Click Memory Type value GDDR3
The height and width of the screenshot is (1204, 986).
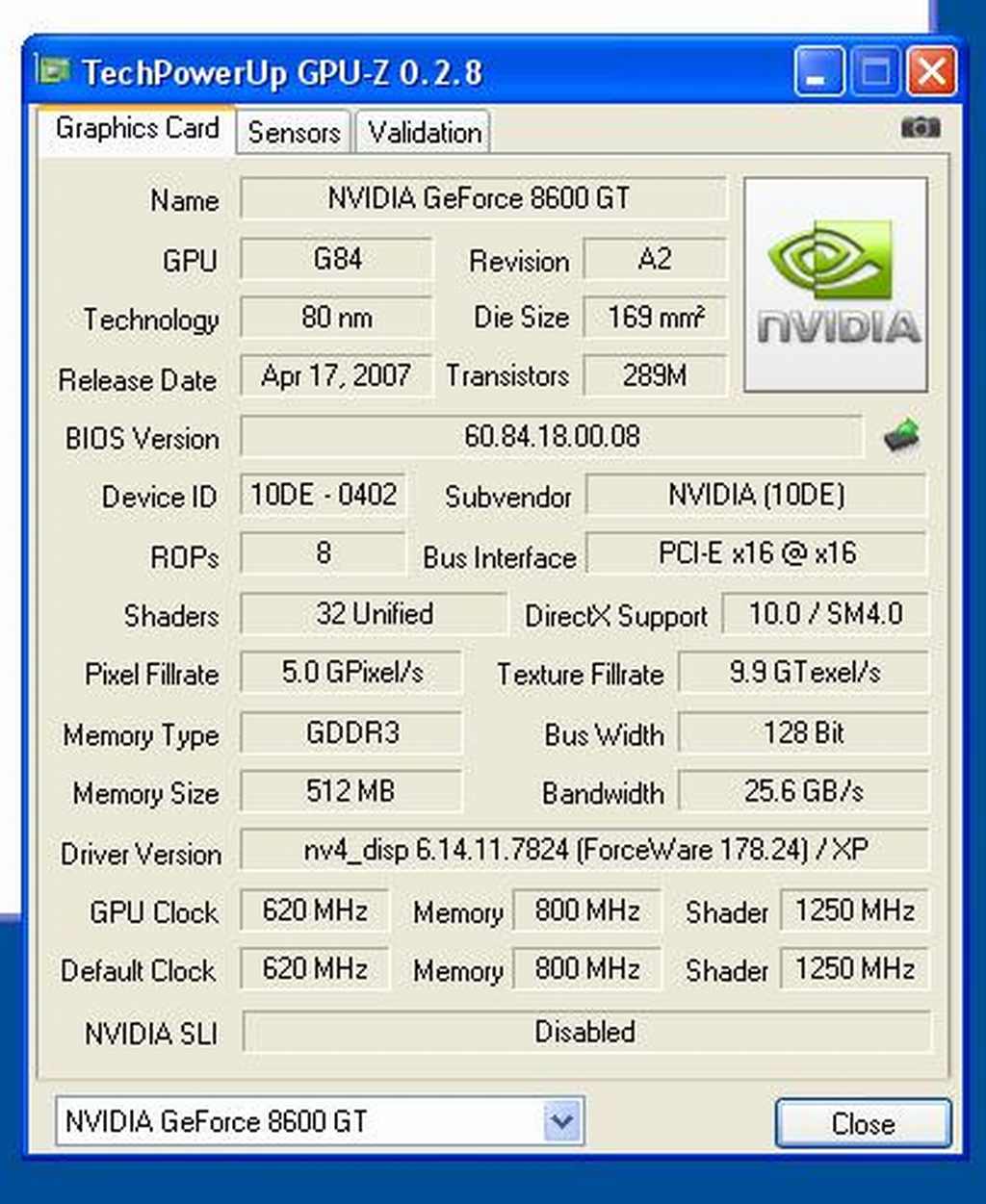350,733
